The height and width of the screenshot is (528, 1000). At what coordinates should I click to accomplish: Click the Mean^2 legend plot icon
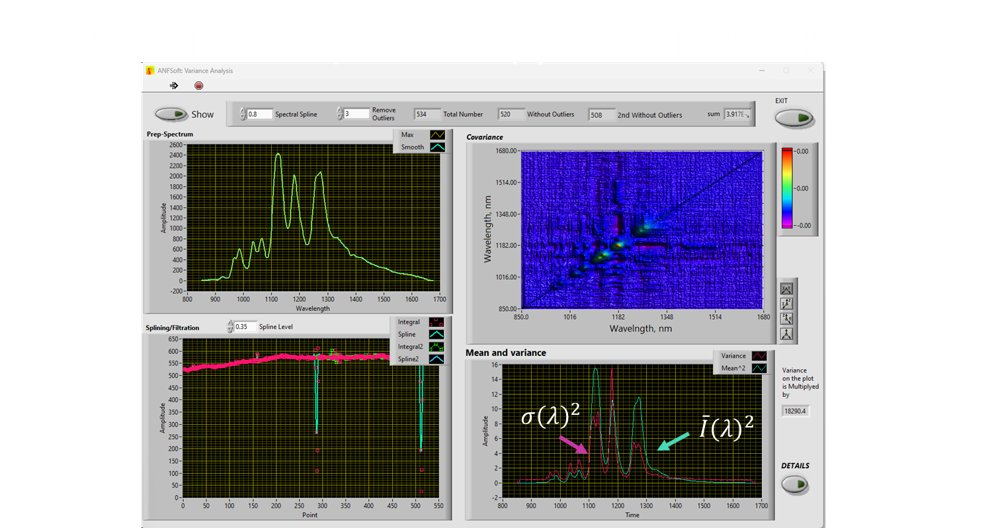coord(759,368)
